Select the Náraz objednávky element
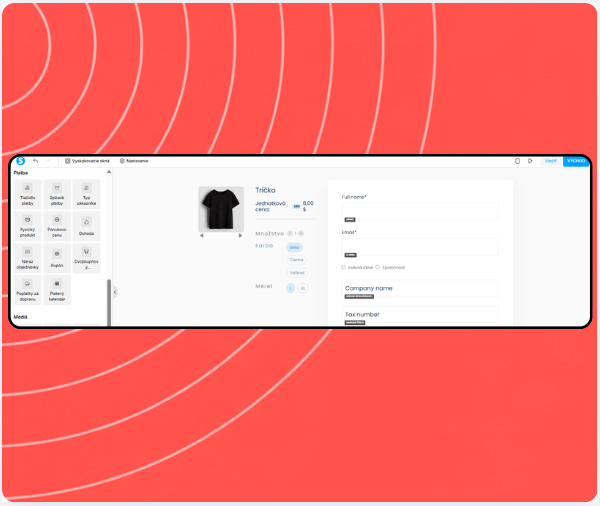 (28, 258)
